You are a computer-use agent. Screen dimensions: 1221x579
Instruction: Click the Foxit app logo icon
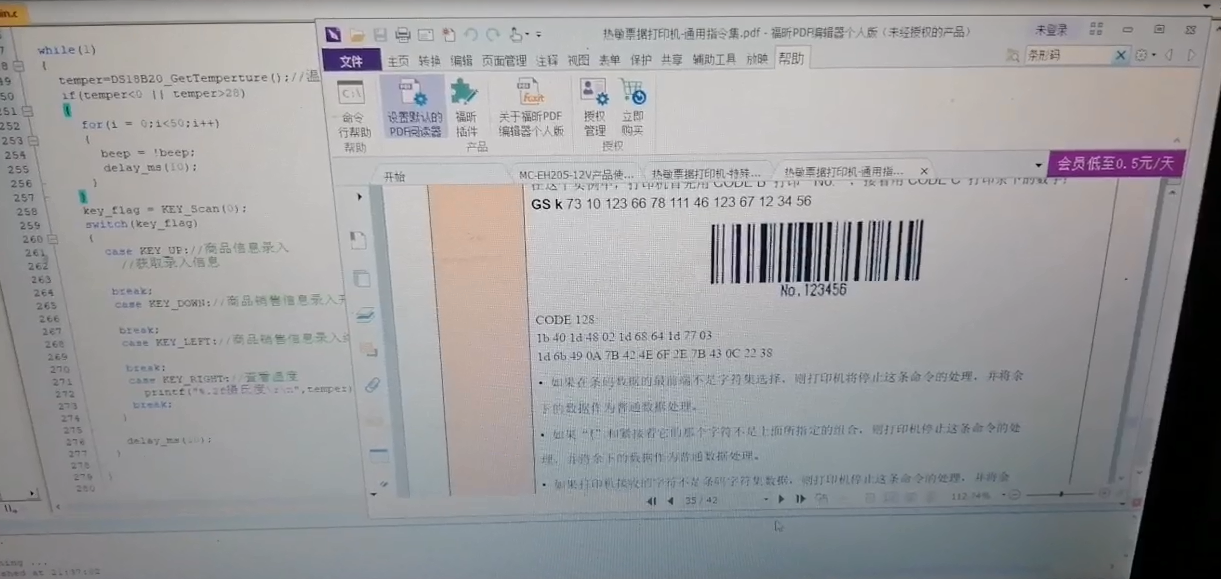[x=333, y=34]
